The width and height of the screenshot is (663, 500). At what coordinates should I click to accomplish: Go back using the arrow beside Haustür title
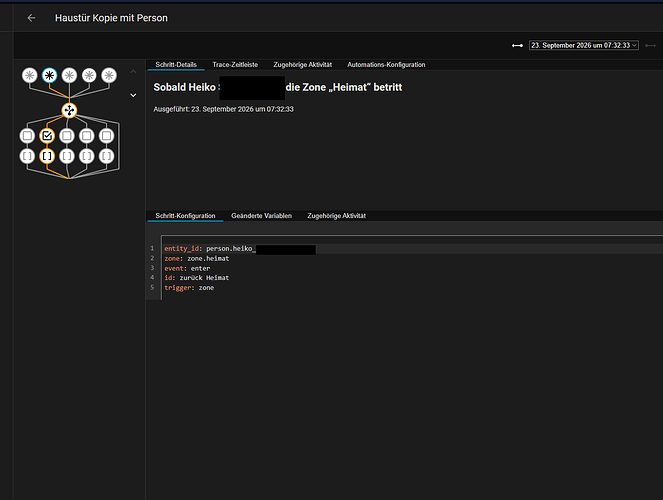pos(31,18)
